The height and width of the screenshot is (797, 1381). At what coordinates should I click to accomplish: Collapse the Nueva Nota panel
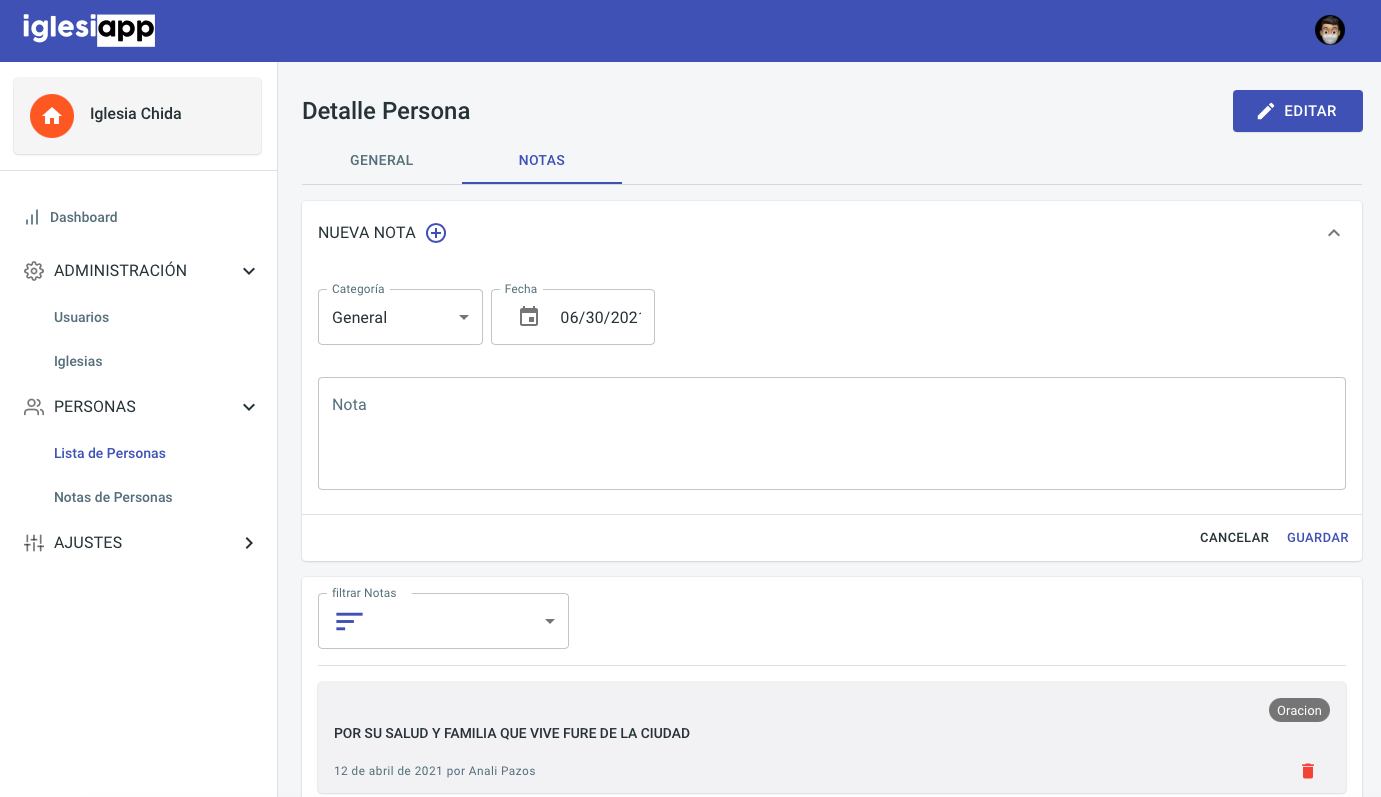tap(1333, 233)
